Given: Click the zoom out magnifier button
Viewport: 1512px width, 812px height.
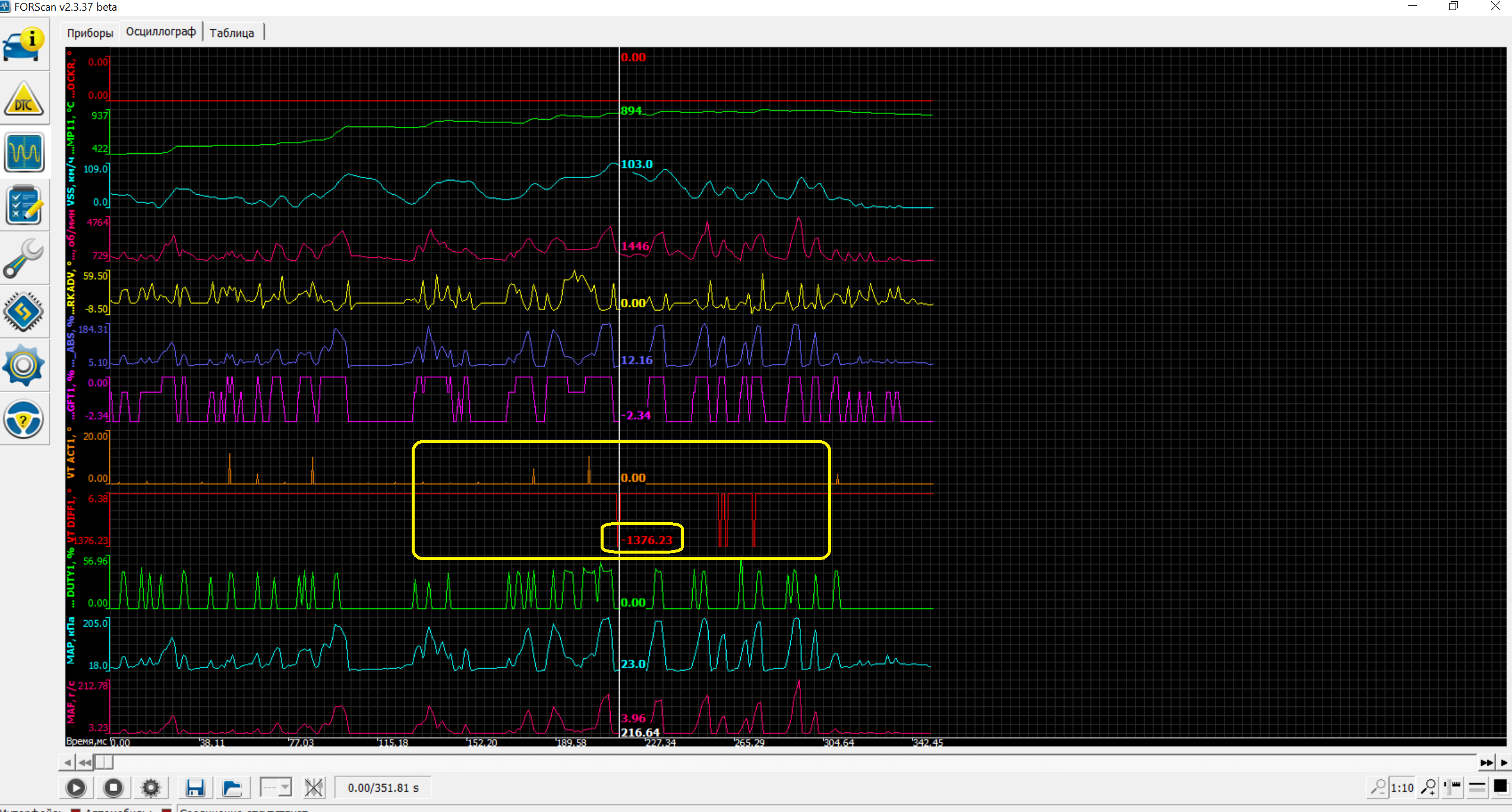Looking at the screenshot, I should pyautogui.click(x=1378, y=788).
